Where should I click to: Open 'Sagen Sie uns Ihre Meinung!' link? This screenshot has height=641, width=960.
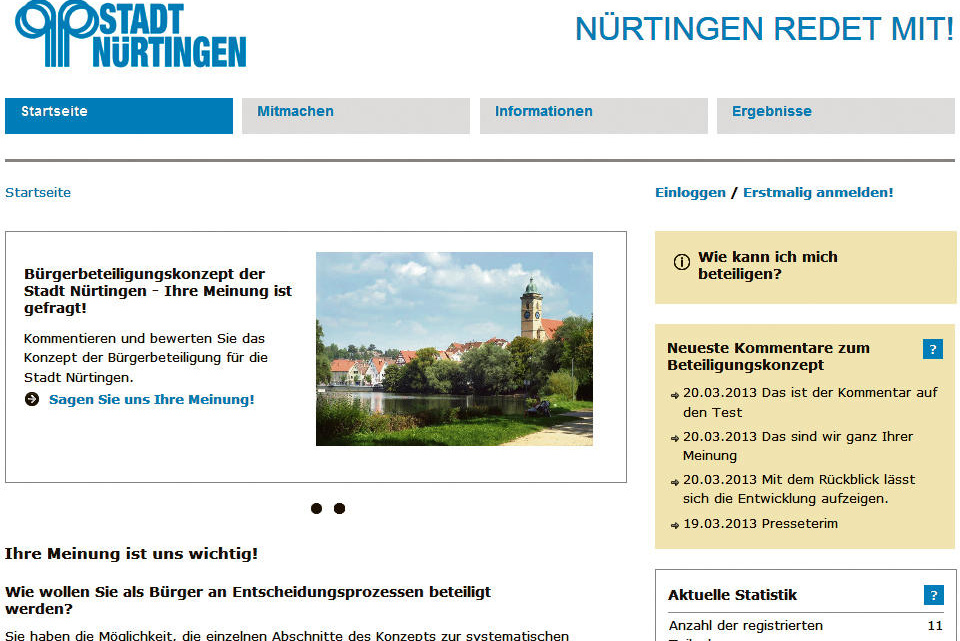pyautogui.click(x=151, y=400)
